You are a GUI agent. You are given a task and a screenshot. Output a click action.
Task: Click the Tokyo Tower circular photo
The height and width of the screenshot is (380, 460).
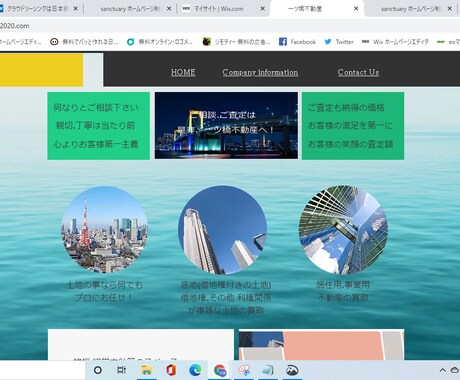(x=104, y=230)
